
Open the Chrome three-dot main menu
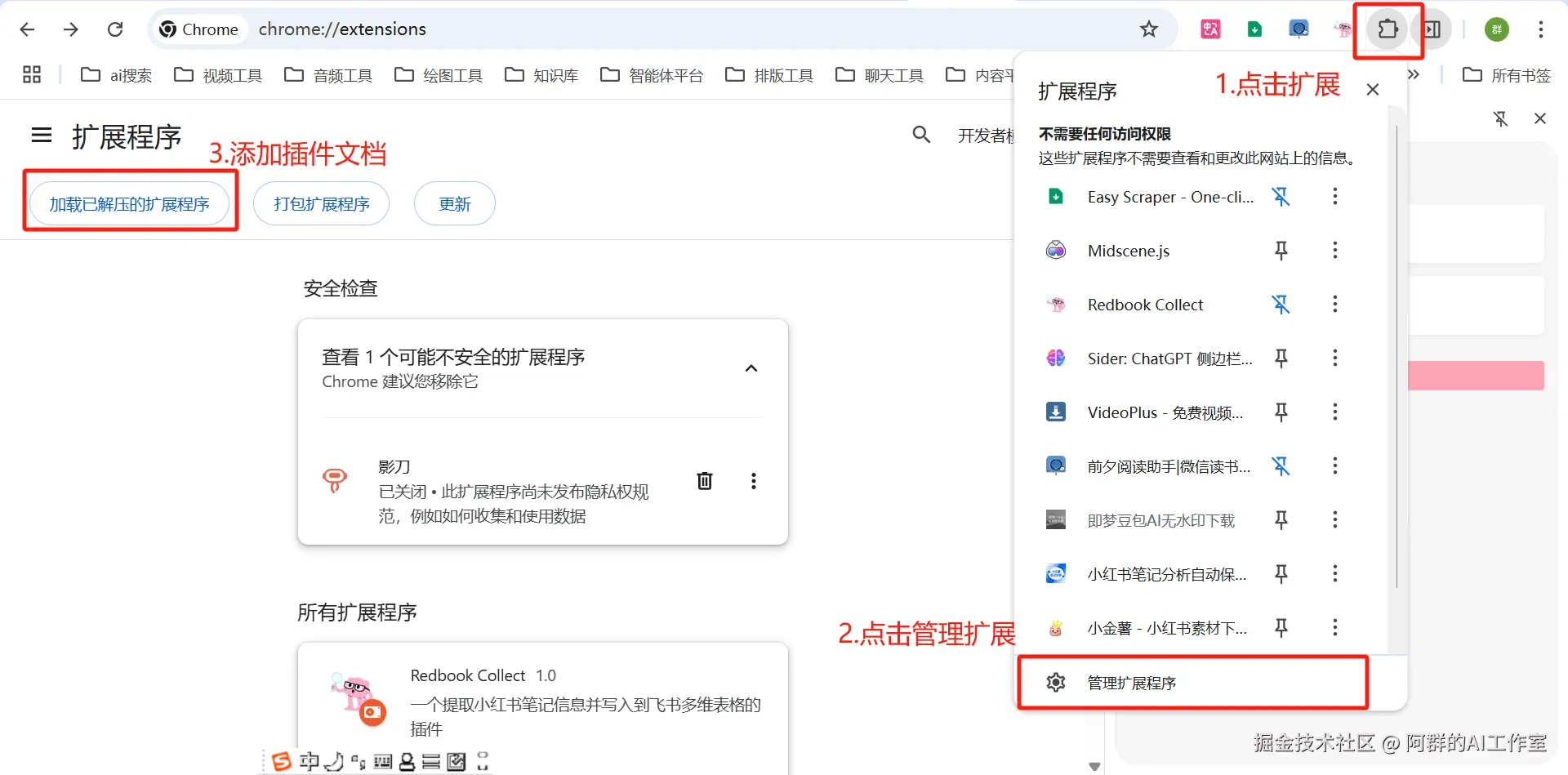(1540, 29)
